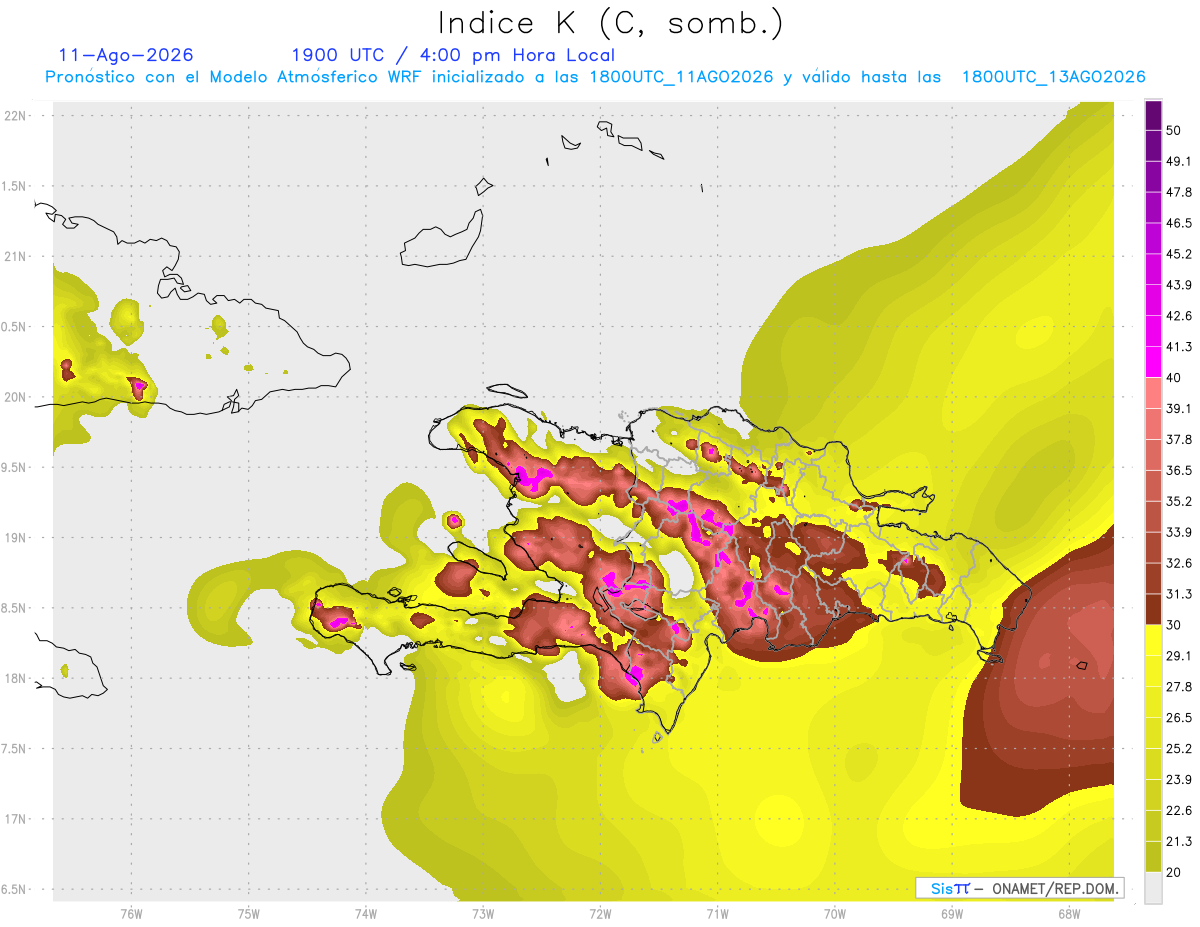The image size is (1200, 927).
Task: Click the '68W' longitude axis label
Action: pyautogui.click(x=1069, y=914)
